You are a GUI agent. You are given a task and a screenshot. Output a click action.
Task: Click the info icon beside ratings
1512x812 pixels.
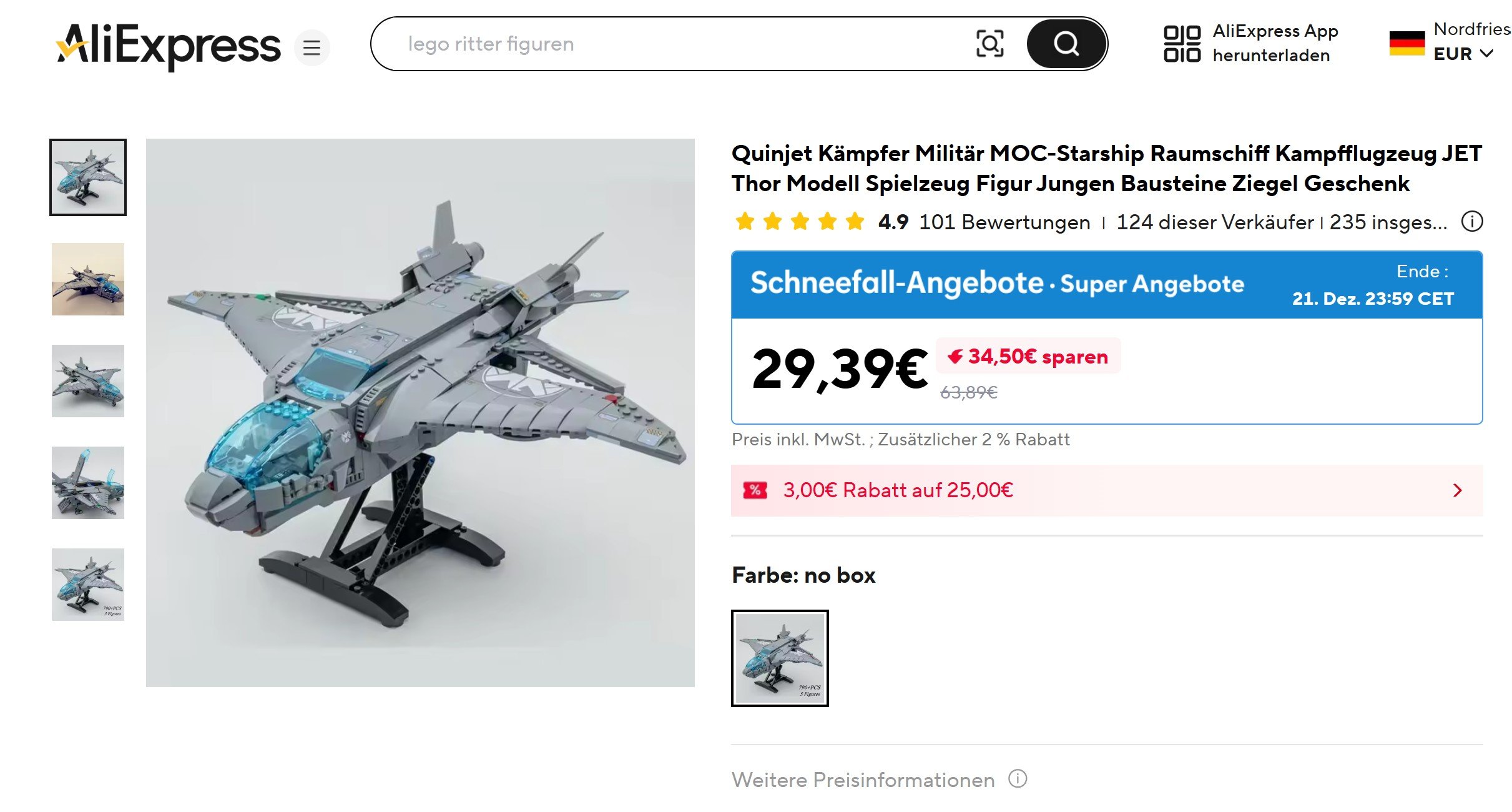1471,222
